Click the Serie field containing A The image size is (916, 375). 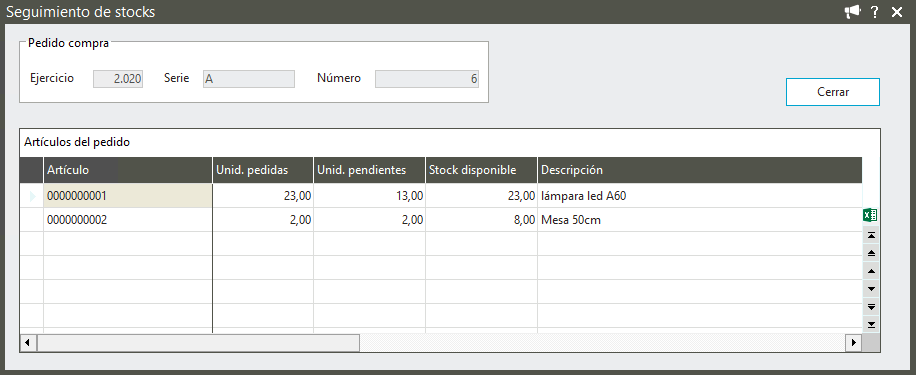click(249, 79)
